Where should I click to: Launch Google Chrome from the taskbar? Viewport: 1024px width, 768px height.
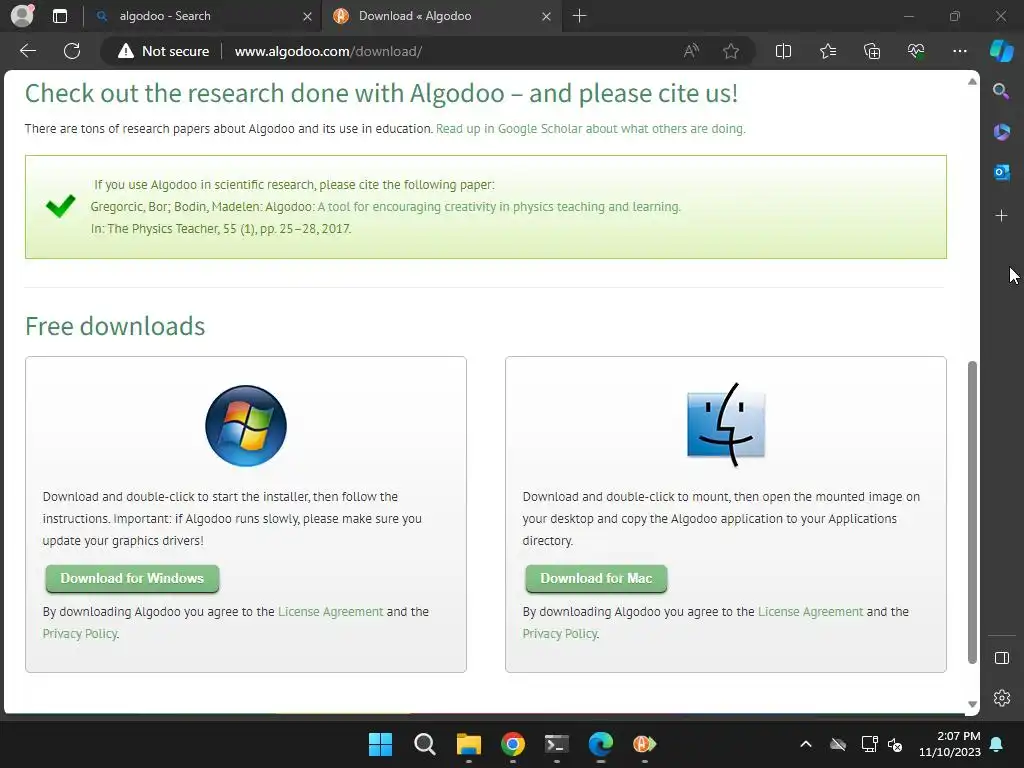[513, 744]
